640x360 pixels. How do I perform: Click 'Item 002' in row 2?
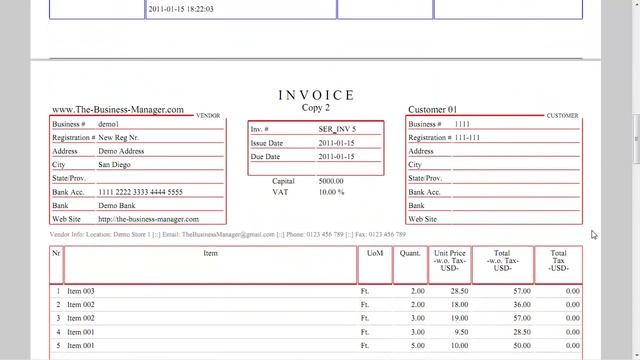coord(81,304)
